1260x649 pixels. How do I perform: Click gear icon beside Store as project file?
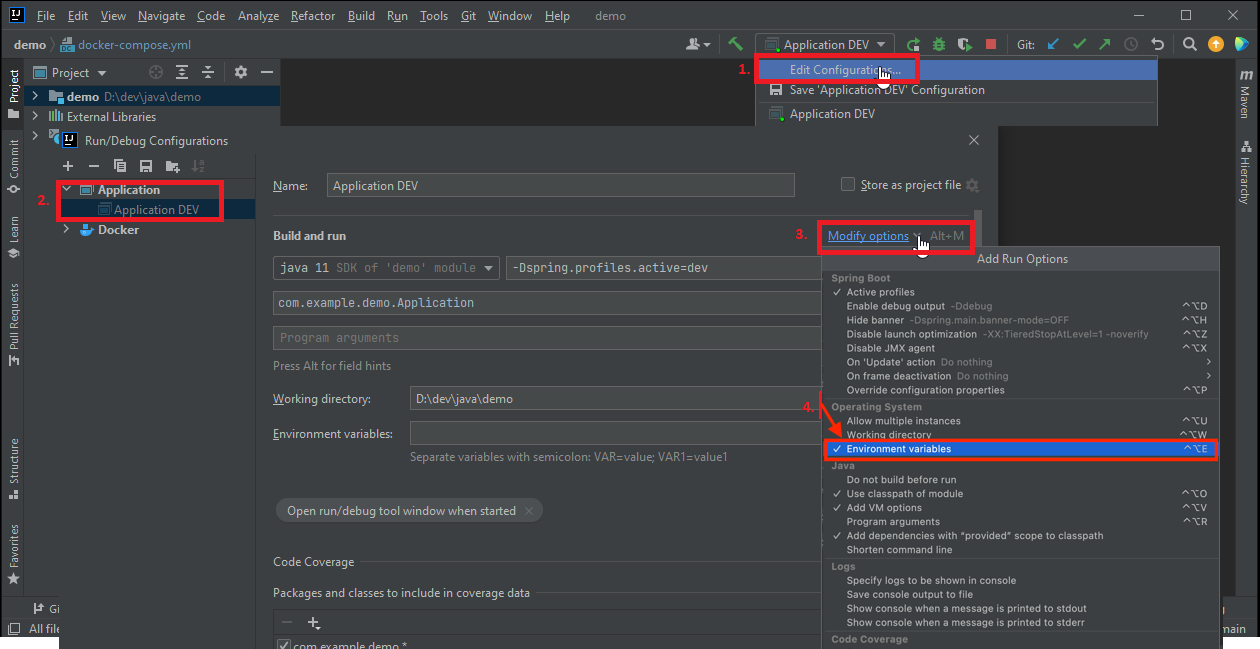click(972, 185)
